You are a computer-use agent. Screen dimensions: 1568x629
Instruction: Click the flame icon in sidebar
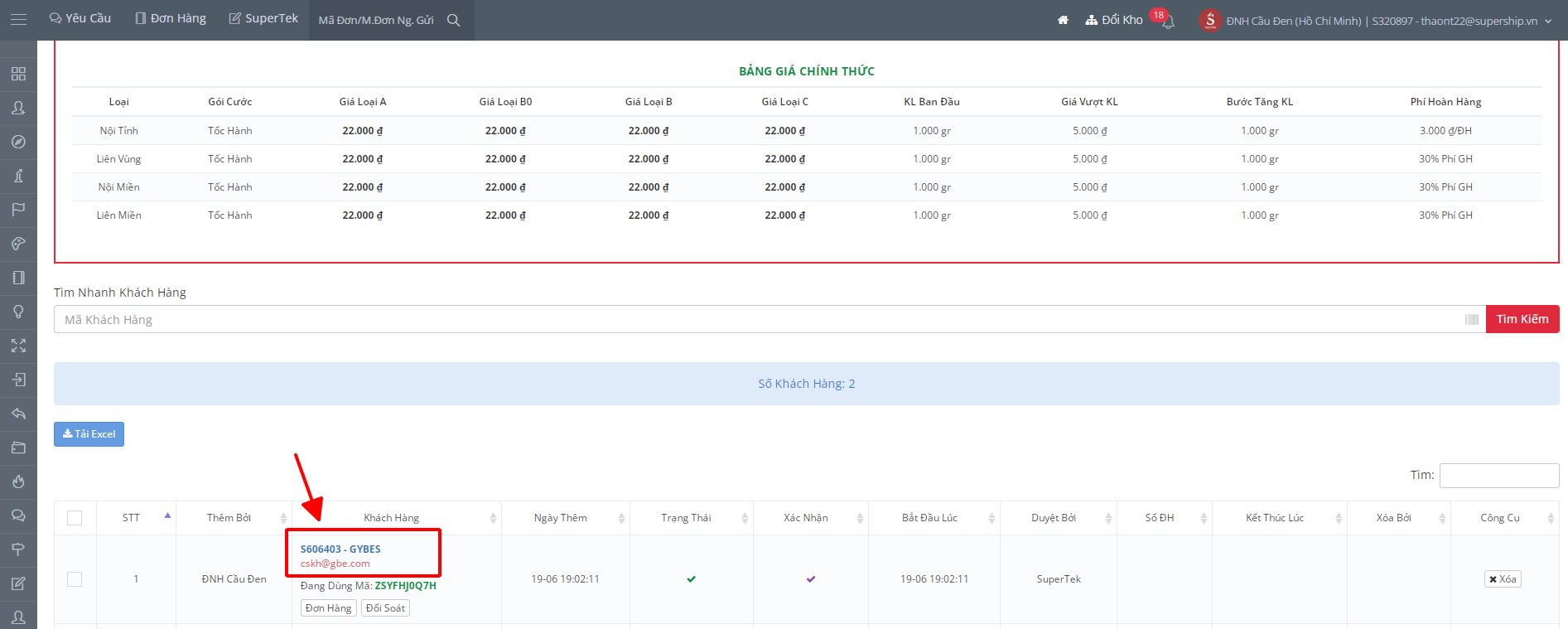pyautogui.click(x=18, y=481)
